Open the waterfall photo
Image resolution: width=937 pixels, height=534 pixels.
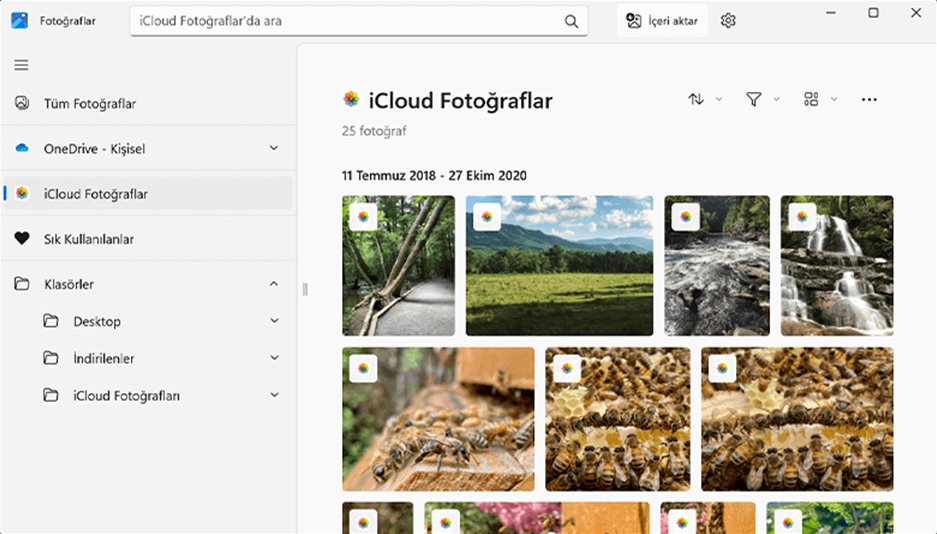coord(837,266)
